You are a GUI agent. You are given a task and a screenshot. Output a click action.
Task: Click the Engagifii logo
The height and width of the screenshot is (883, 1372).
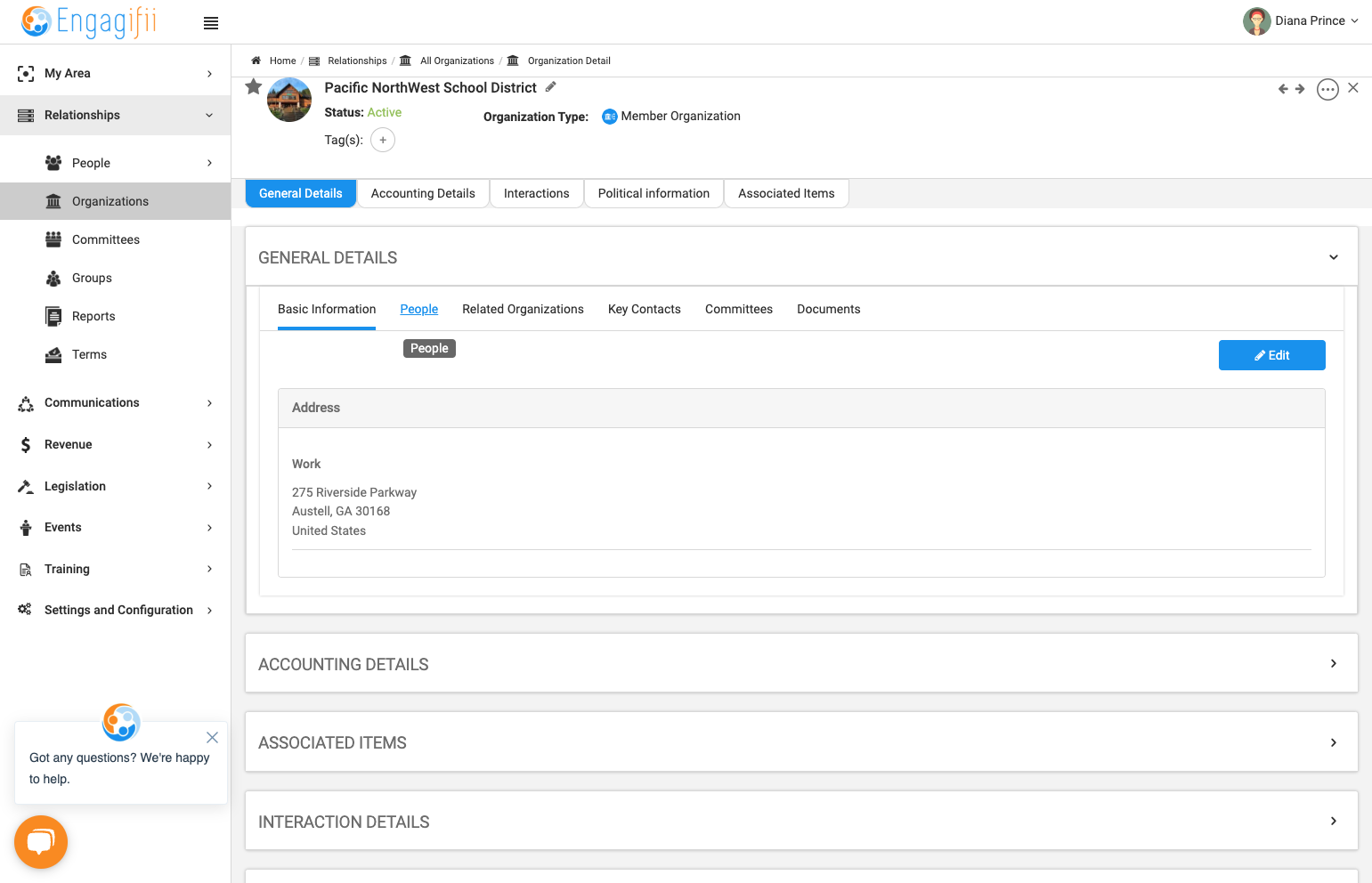(x=89, y=21)
